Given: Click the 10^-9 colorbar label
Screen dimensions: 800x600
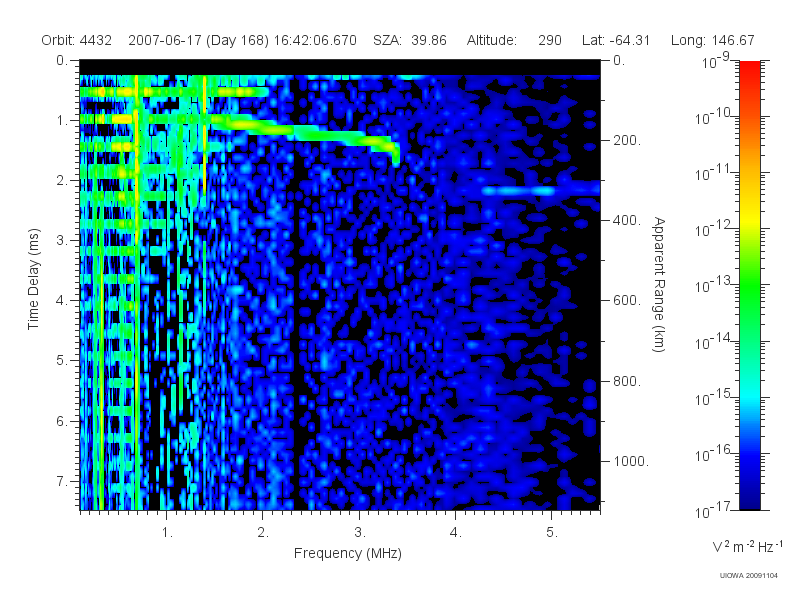Looking at the screenshot, I should pyautogui.click(x=716, y=62).
